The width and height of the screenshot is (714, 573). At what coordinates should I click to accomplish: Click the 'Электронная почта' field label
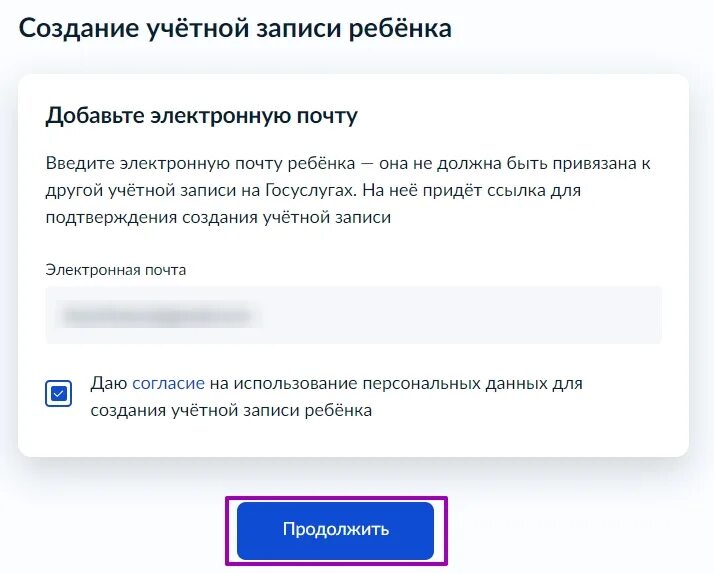(x=116, y=270)
